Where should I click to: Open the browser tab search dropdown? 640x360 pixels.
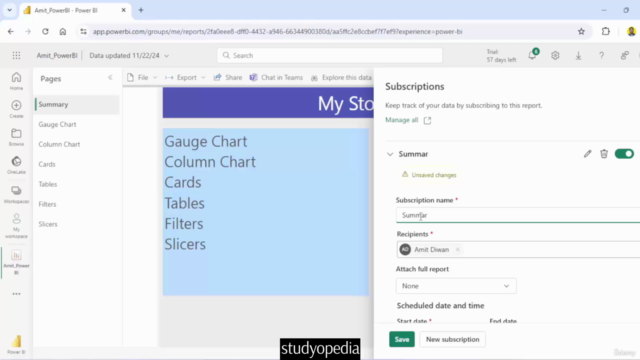click(x=9, y=10)
